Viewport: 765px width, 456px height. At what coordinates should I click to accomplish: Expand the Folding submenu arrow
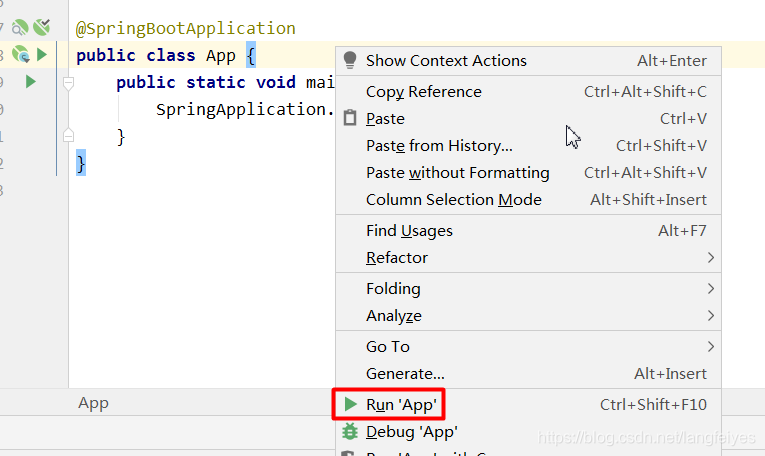(x=711, y=288)
